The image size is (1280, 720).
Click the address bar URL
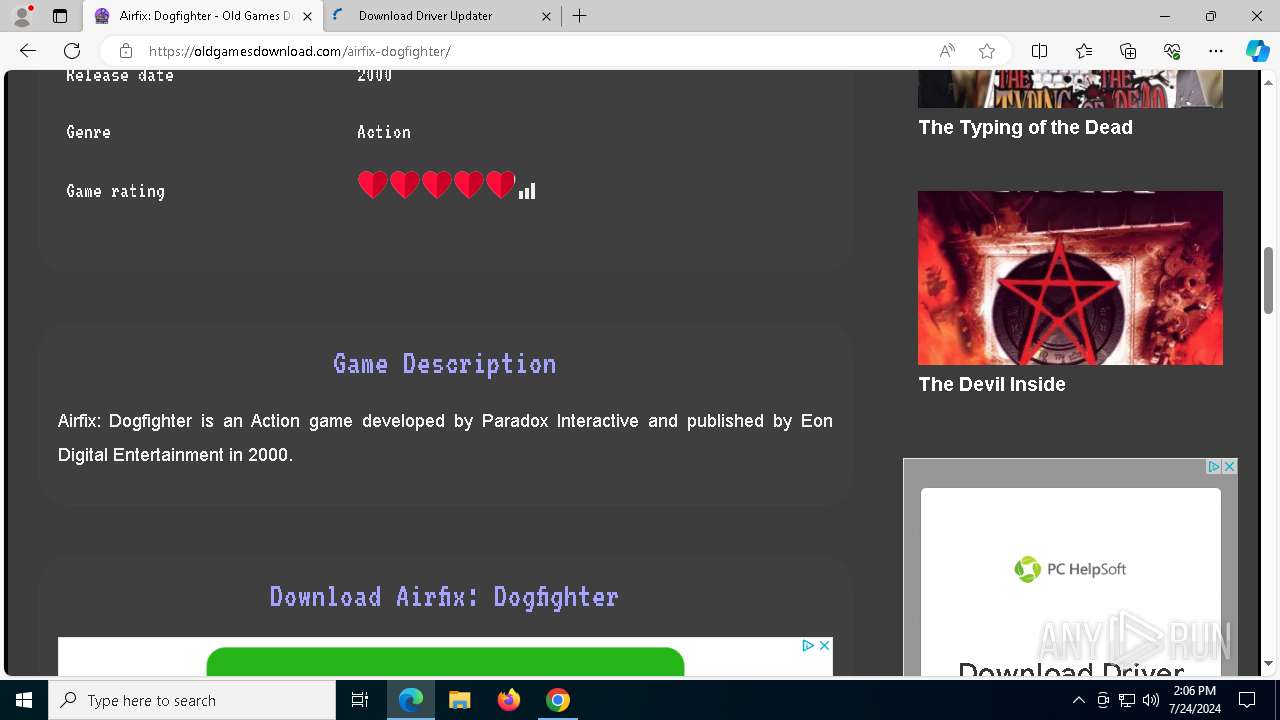point(300,51)
